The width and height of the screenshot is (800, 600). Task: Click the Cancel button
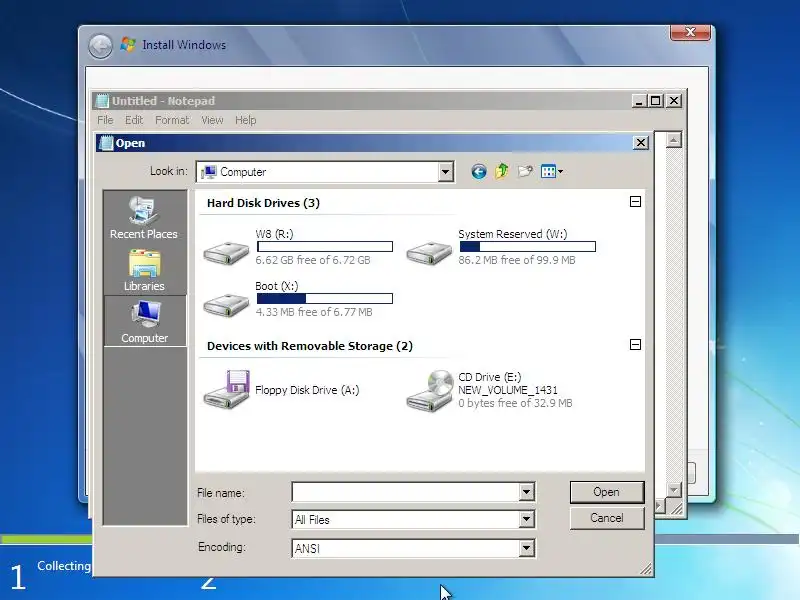[x=607, y=518]
